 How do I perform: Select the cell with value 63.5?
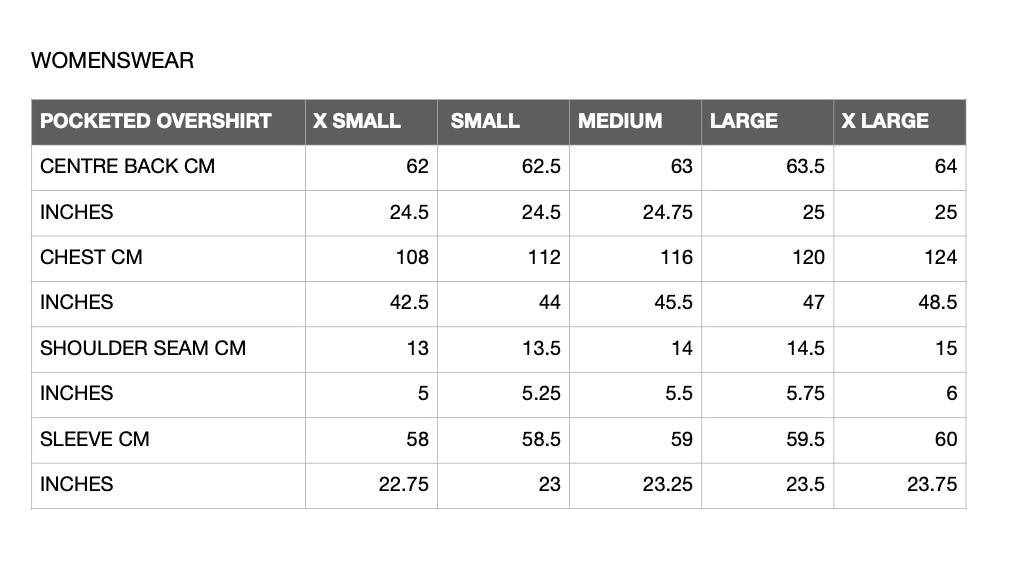(767, 168)
